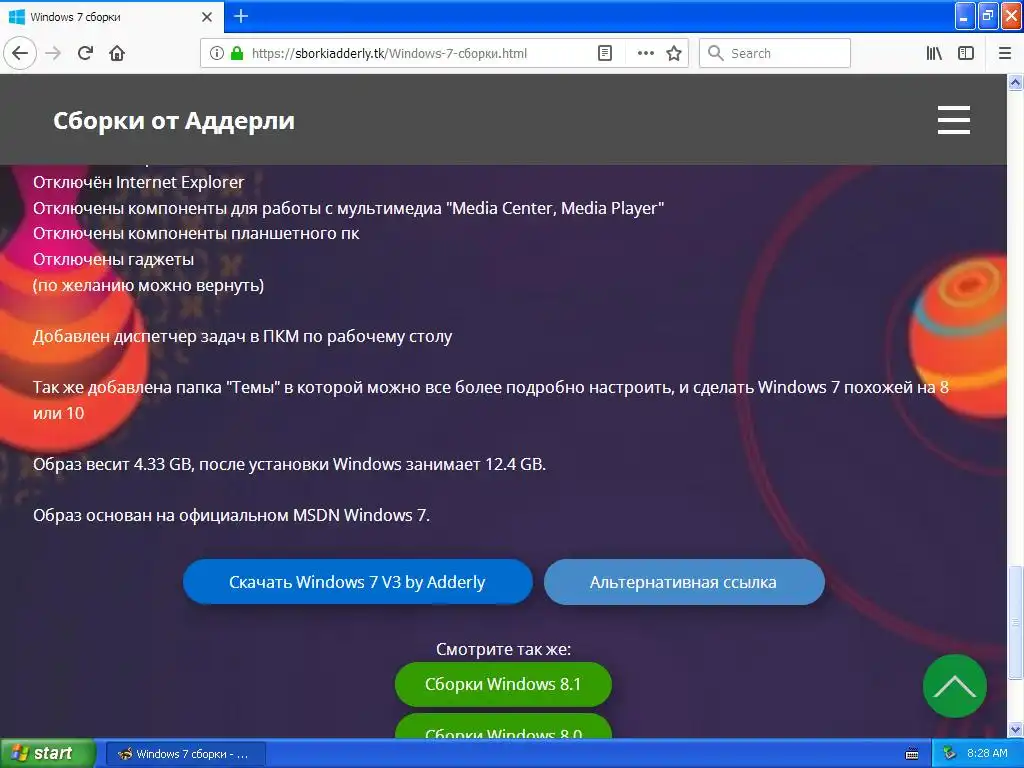Open the Windows start menu
This screenshot has width=1024, height=768.
click(48, 754)
